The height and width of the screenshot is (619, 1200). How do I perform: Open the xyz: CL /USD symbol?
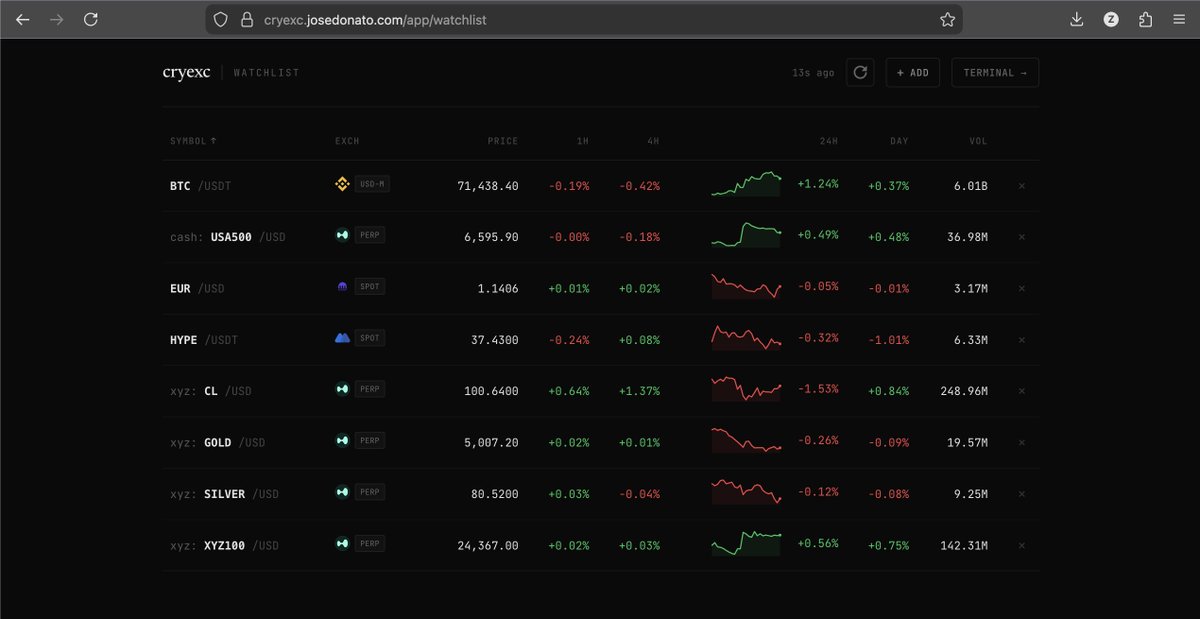(211, 391)
